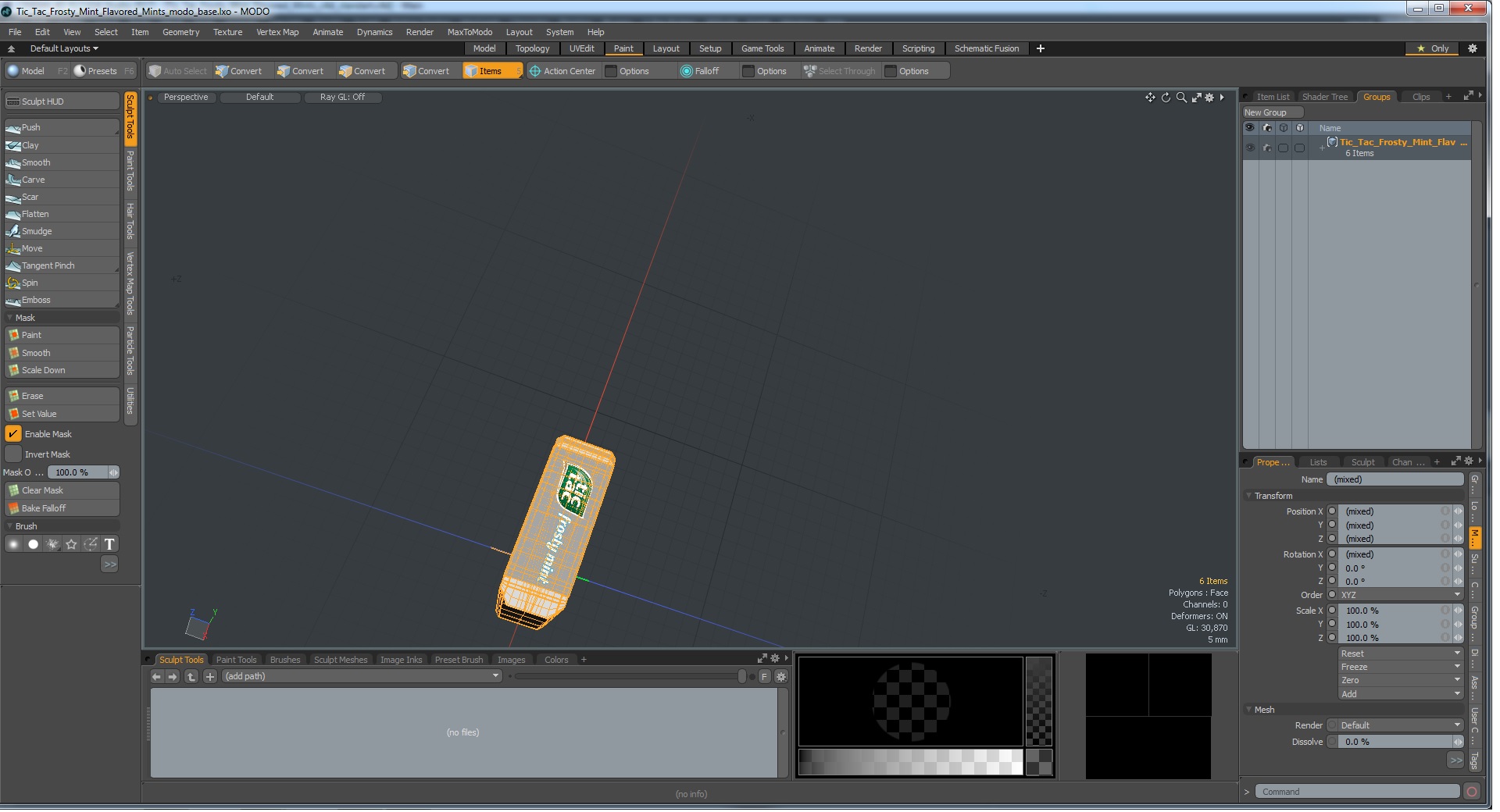Adjust the Mask Opacity 100% slider

84,472
